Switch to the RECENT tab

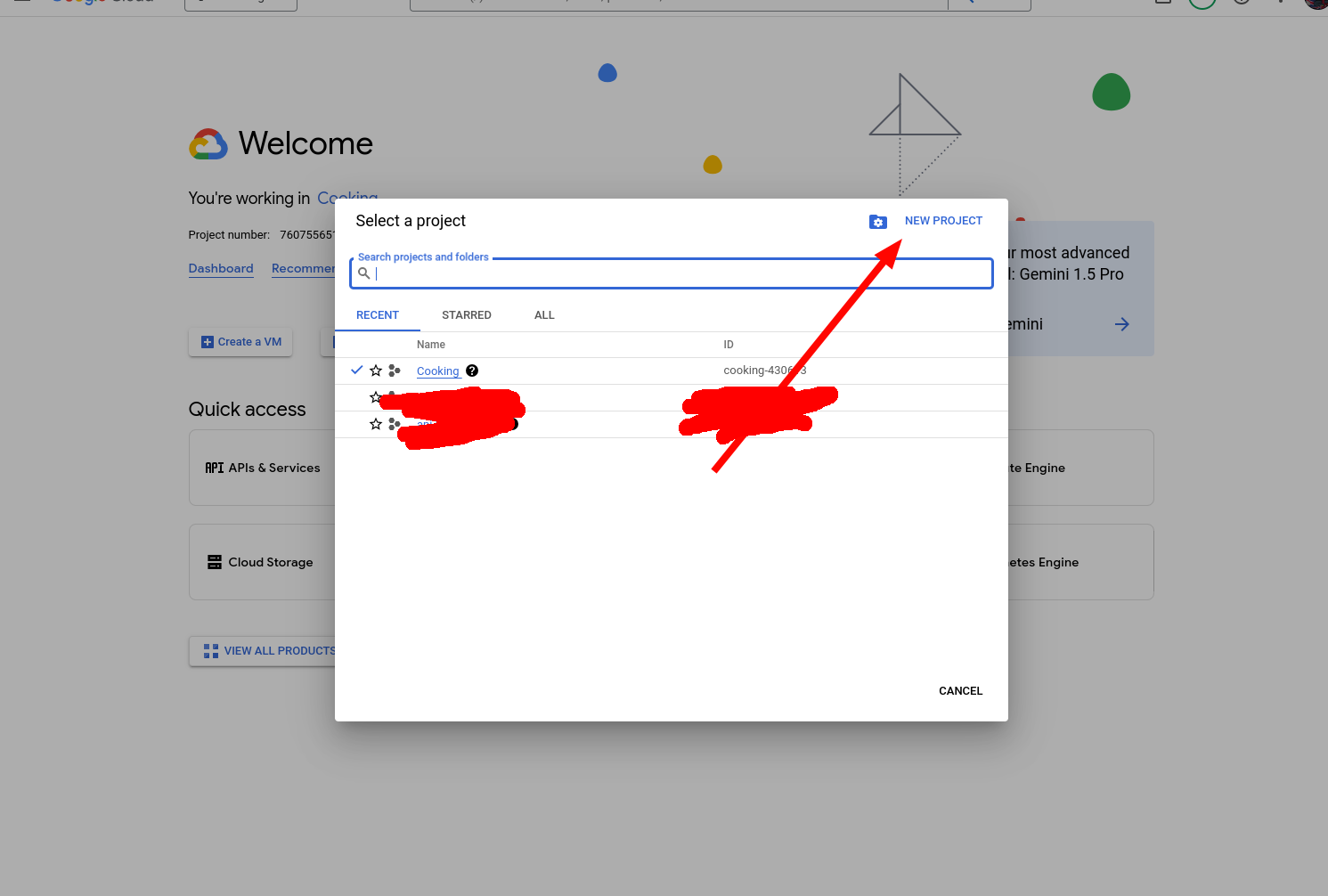[x=378, y=315]
